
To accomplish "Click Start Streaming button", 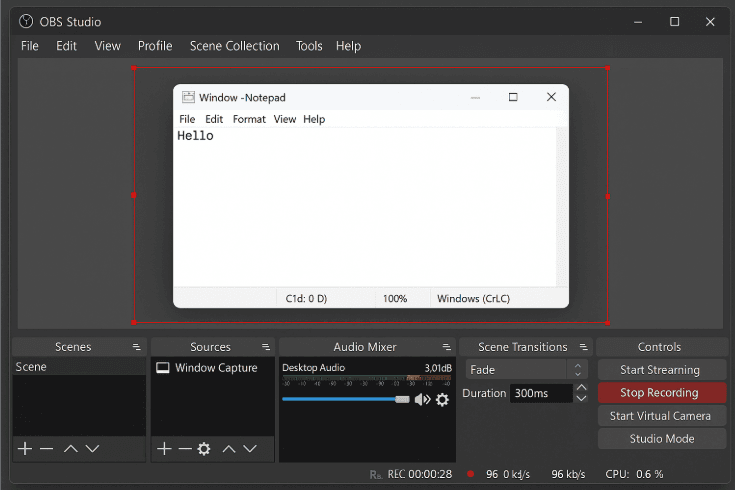I will pyautogui.click(x=662, y=370).
